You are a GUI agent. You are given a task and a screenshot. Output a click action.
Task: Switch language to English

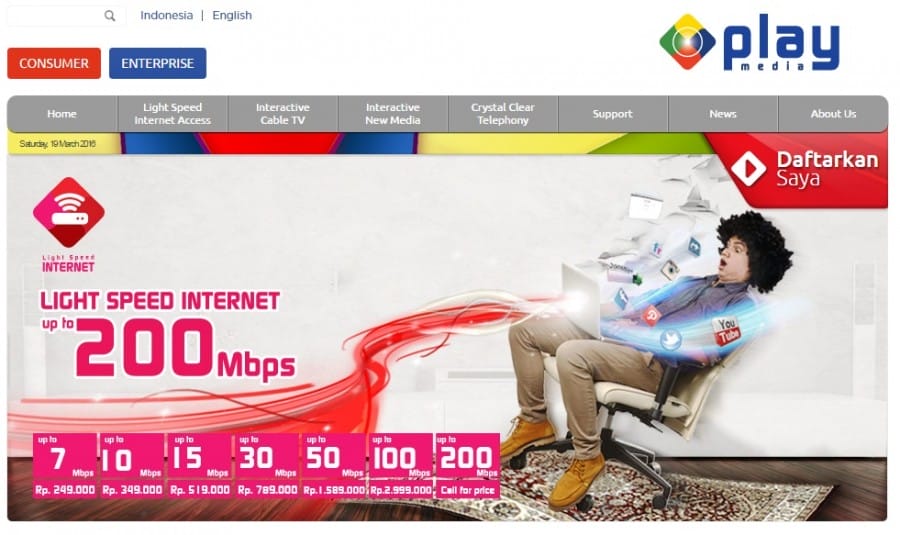232,15
